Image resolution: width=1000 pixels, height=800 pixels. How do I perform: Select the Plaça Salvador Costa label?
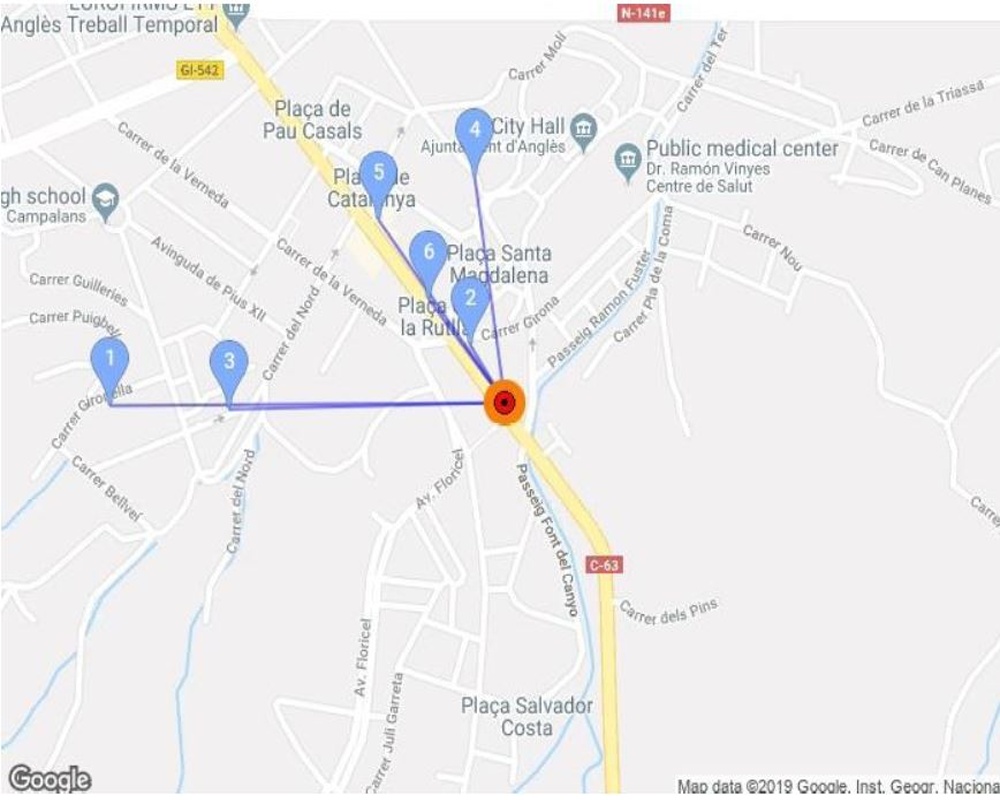[527, 717]
